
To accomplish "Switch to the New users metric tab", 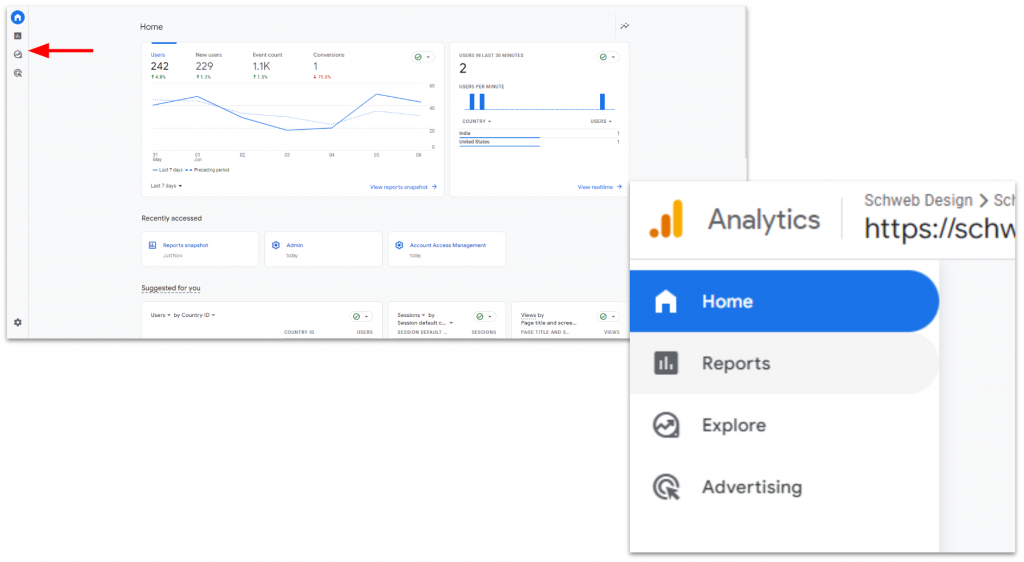I will click(x=209, y=62).
